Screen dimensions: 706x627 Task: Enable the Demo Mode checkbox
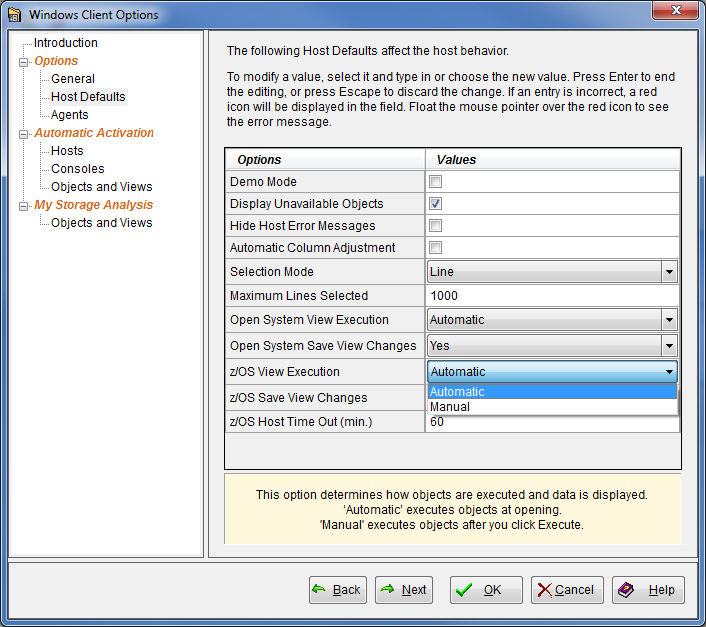pos(435,181)
